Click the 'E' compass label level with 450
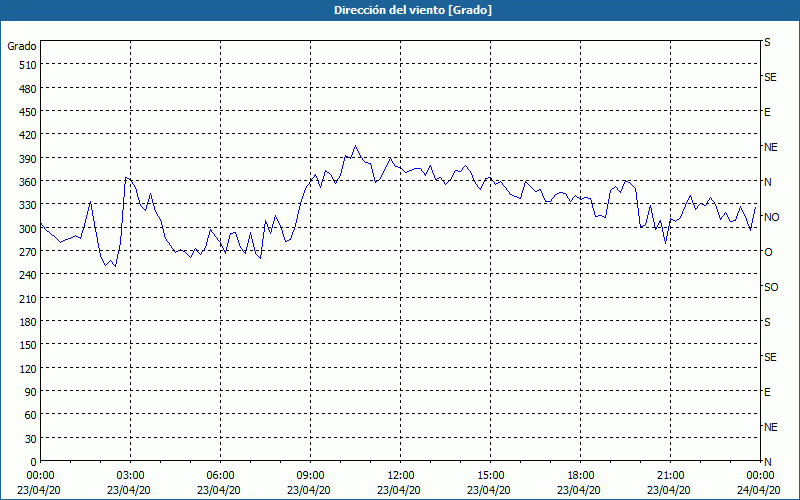Viewport: 800px width, 500px height. pos(767,112)
